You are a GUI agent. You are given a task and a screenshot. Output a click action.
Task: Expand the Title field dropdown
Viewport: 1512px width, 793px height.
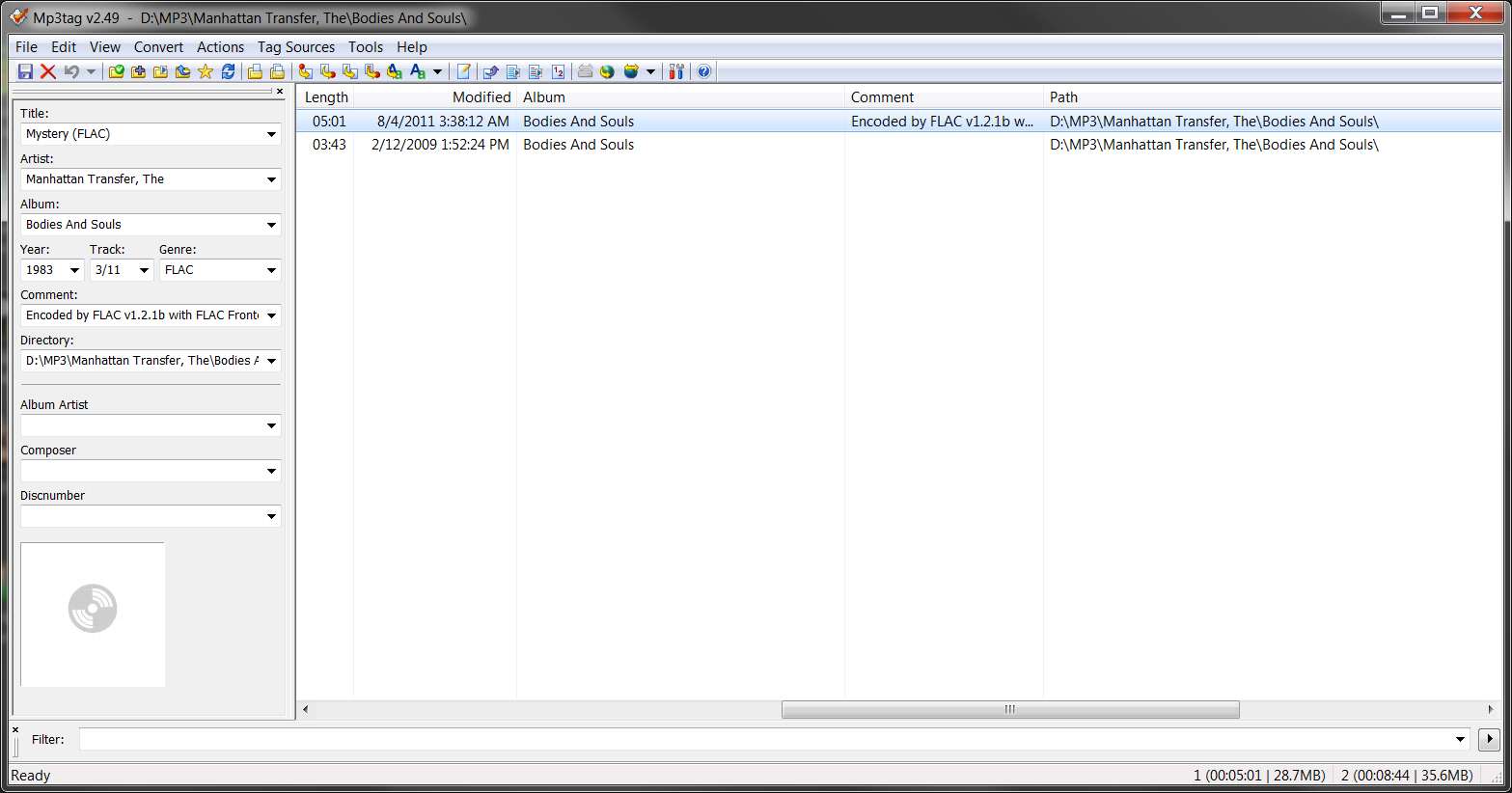coord(271,134)
